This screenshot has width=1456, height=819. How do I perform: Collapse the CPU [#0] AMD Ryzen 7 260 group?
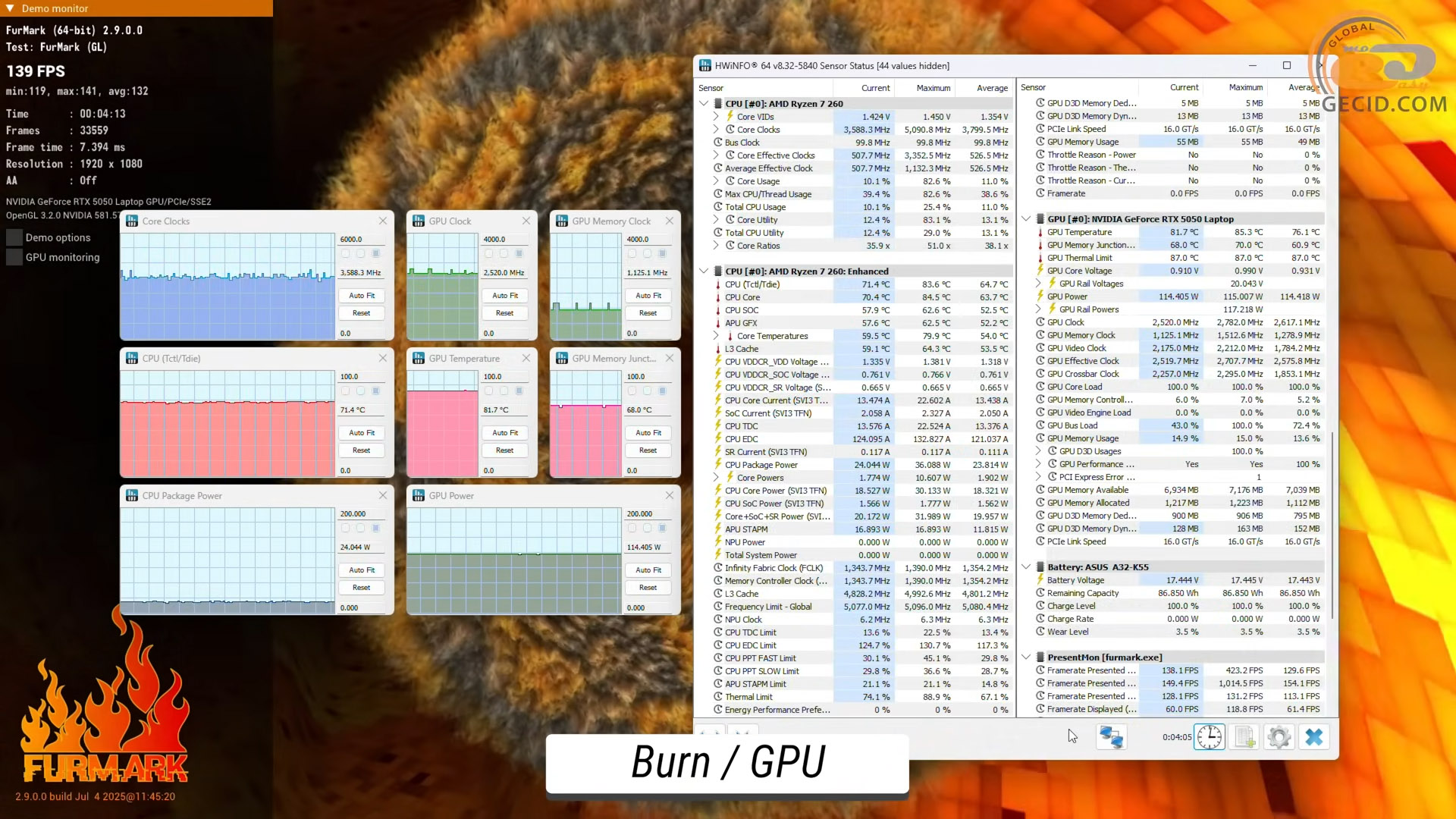tap(704, 104)
